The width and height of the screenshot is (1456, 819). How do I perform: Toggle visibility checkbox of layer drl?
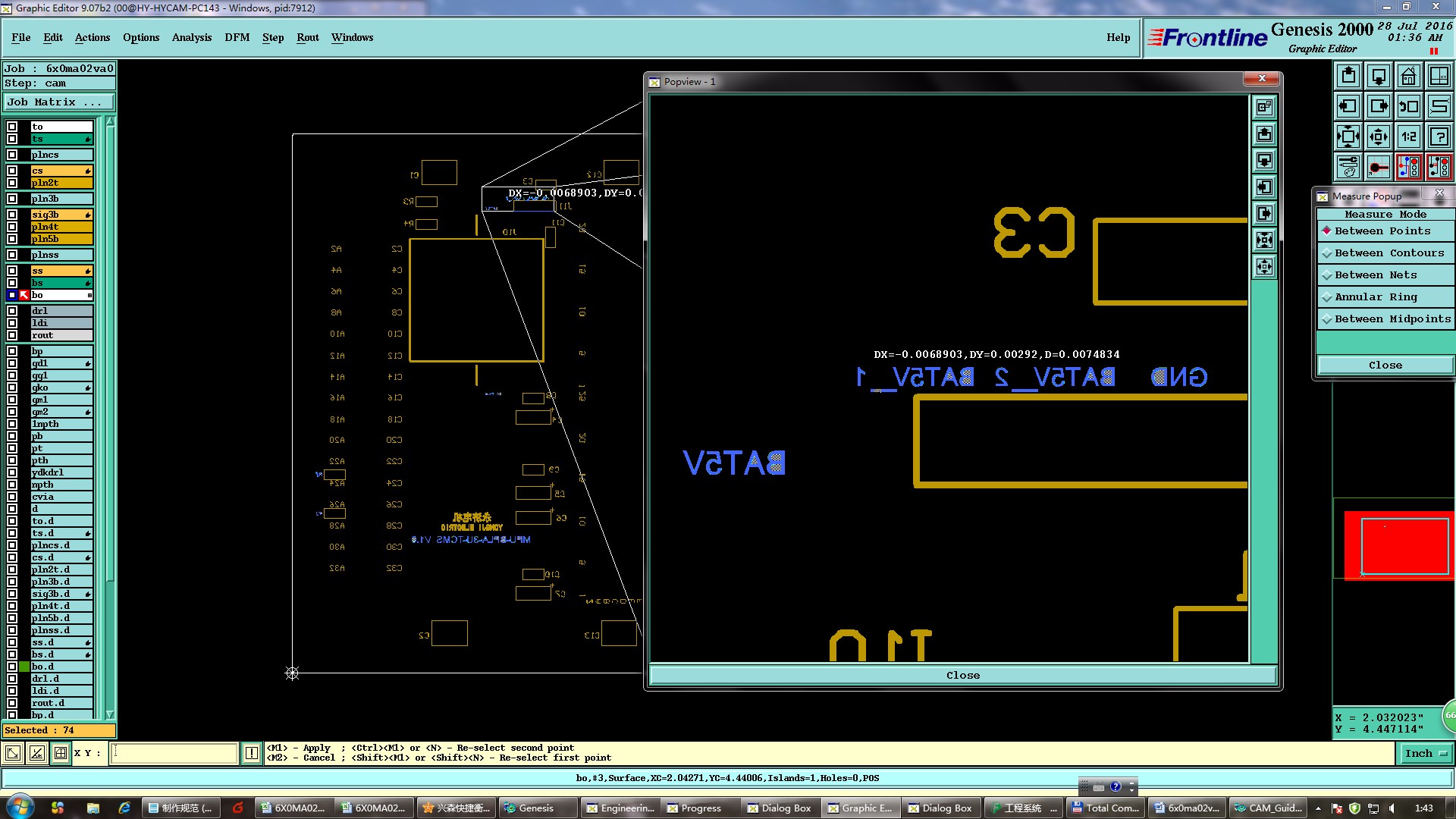click(x=12, y=311)
